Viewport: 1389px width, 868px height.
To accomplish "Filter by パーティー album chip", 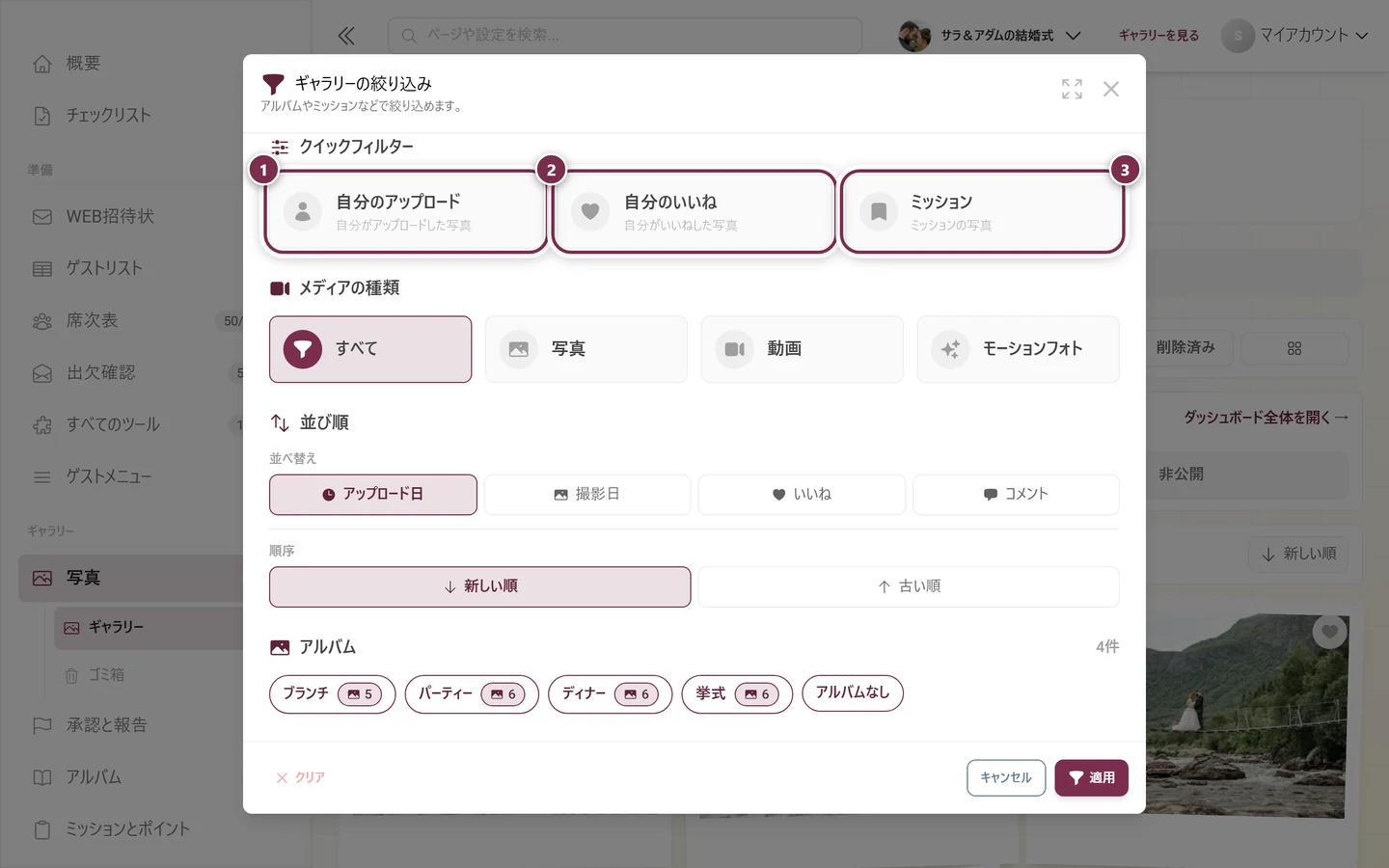I will tap(472, 694).
